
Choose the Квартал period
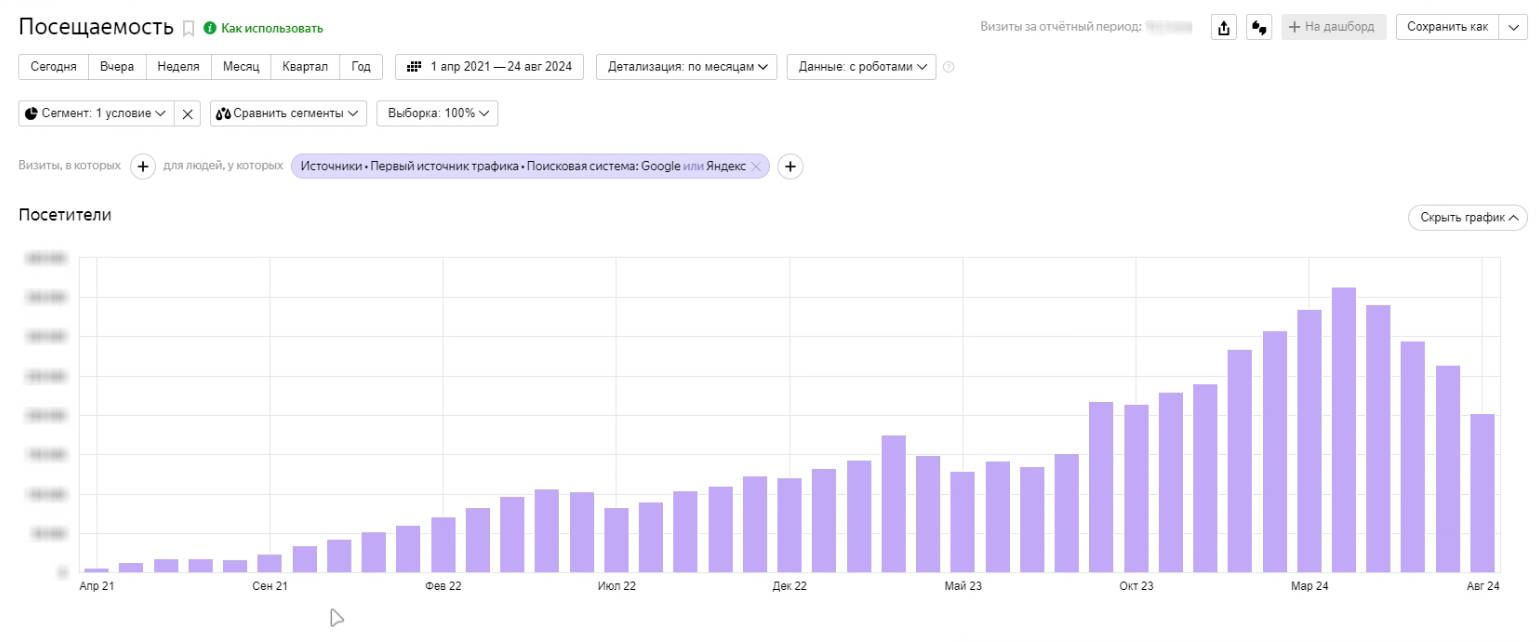point(305,67)
